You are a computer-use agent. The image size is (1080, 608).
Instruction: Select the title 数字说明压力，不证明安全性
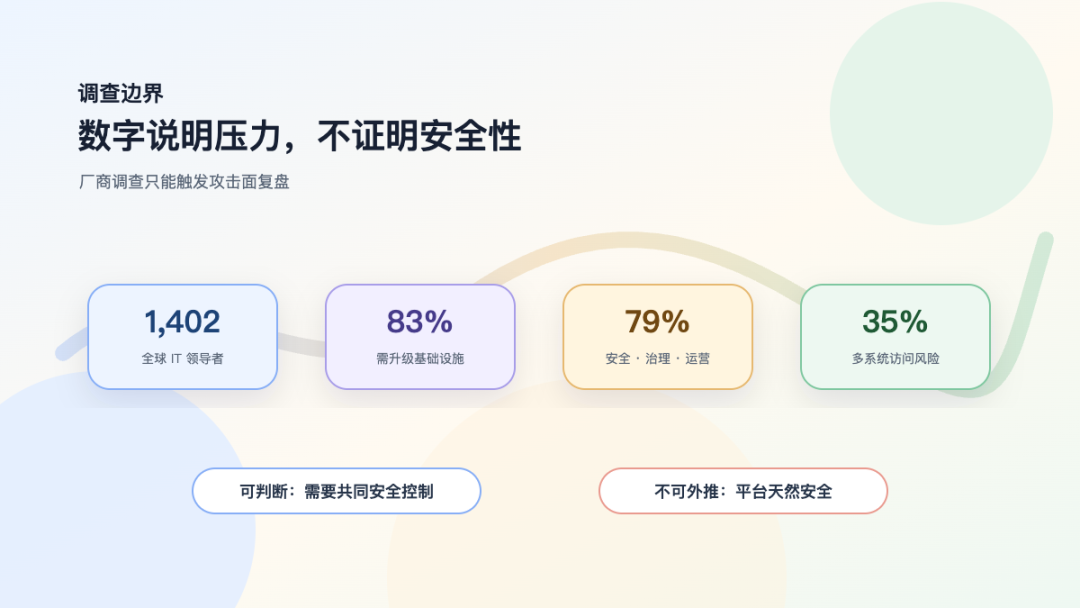click(300, 136)
